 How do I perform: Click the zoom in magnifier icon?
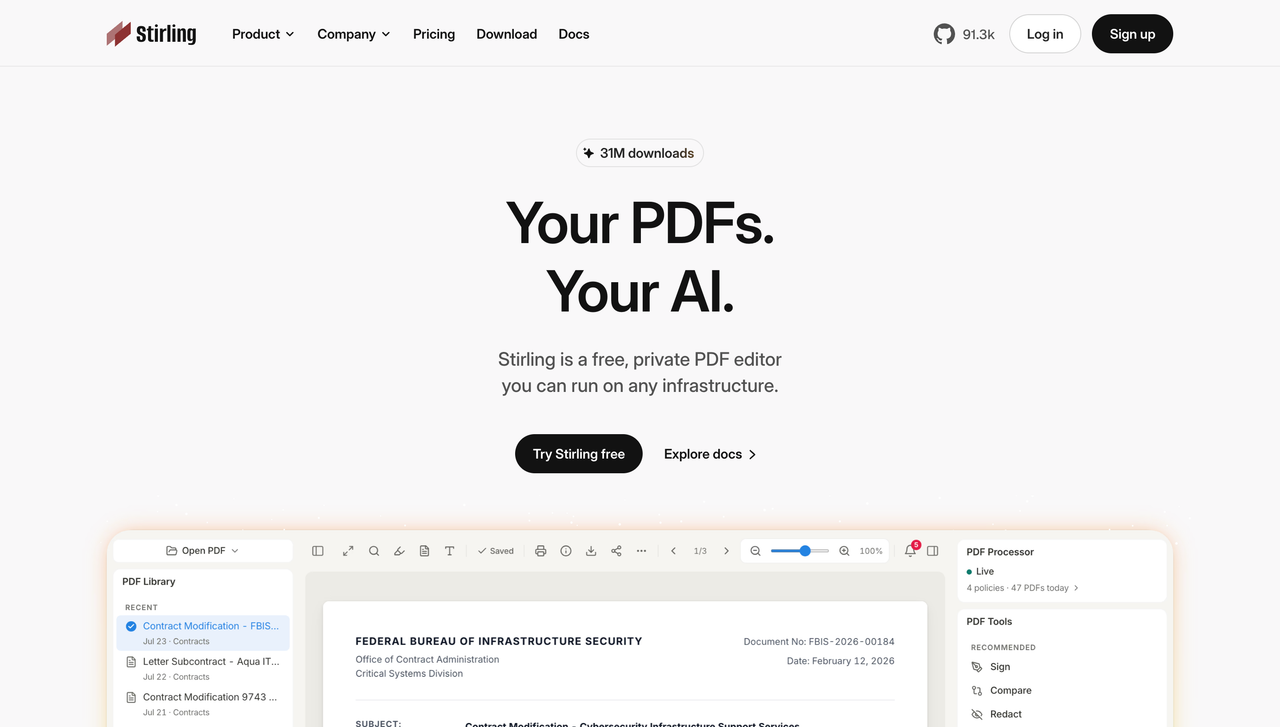pyautogui.click(x=844, y=551)
